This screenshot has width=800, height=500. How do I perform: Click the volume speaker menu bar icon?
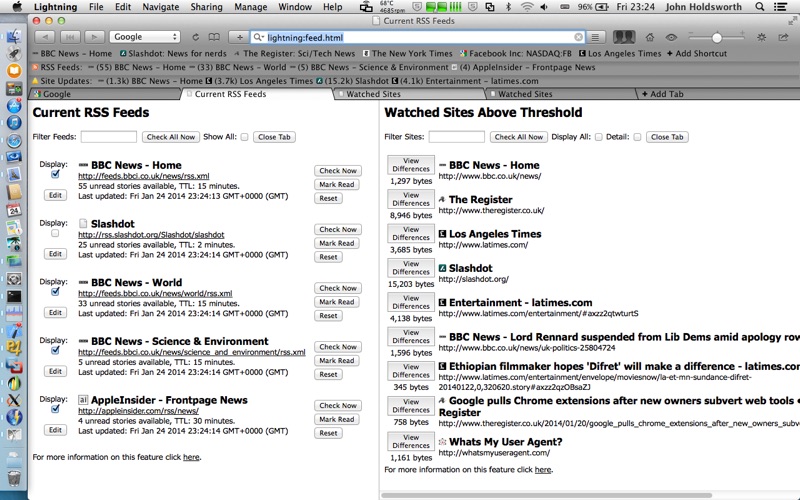point(544,7)
